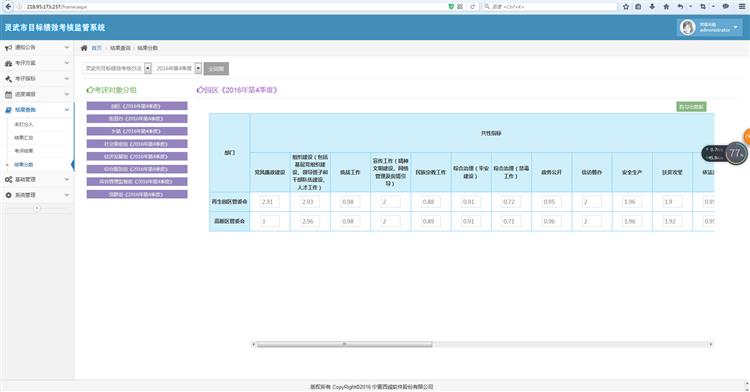Open the 2016年第4季度 quarter dropdown
This screenshot has width=750, height=392.
click(x=177, y=68)
